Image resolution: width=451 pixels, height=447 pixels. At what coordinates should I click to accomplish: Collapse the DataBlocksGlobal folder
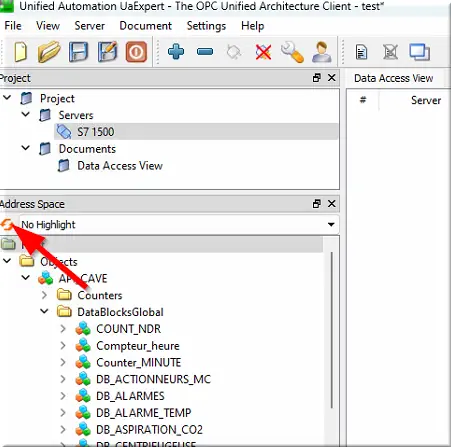click(x=44, y=312)
